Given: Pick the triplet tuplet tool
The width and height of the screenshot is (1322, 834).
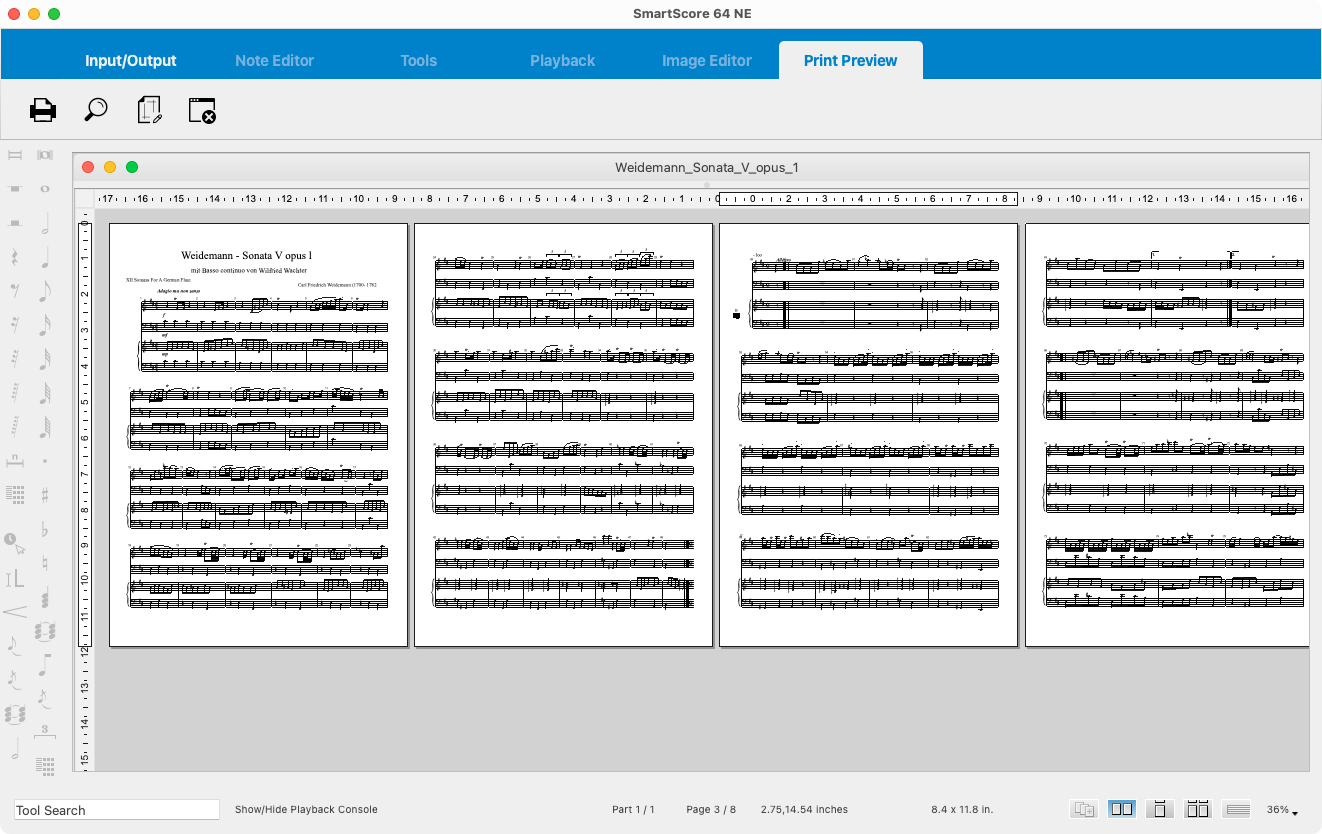Looking at the screenshot, I should (x=45, y=732).
